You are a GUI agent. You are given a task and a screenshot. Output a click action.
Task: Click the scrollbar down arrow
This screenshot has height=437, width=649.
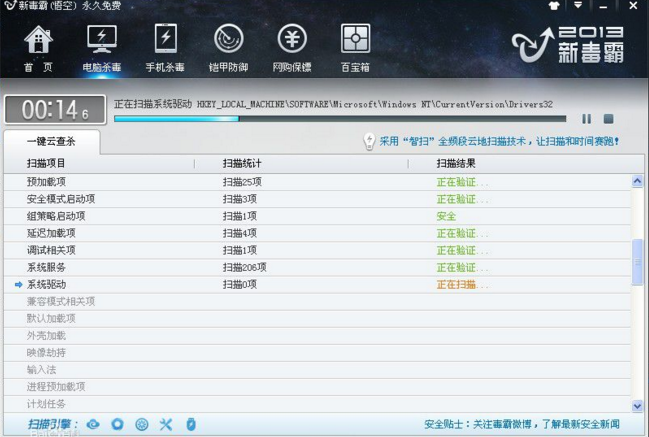pyautogui.click(x=637, y=406)
